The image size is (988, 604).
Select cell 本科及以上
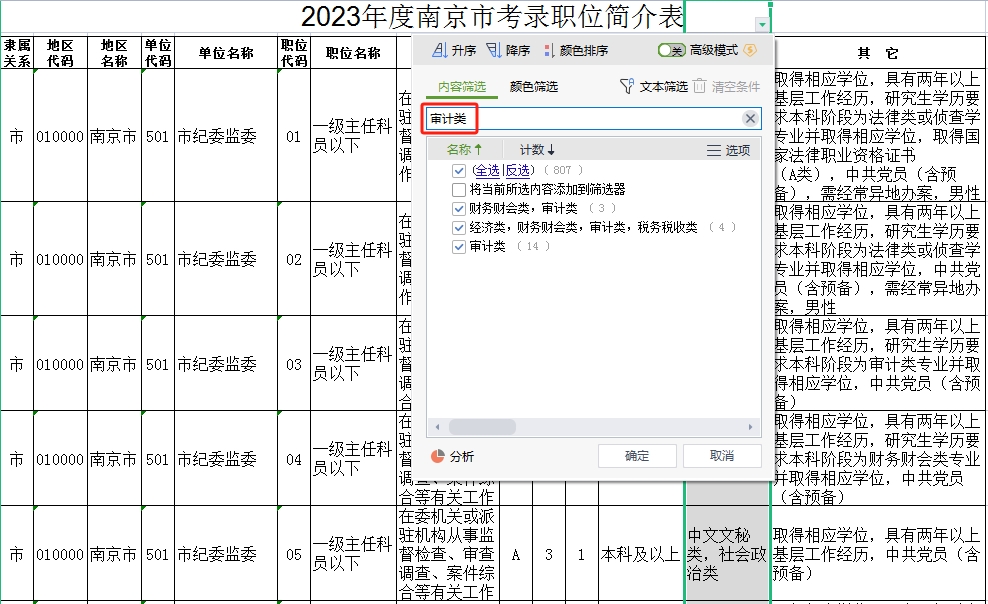[640, 554]
